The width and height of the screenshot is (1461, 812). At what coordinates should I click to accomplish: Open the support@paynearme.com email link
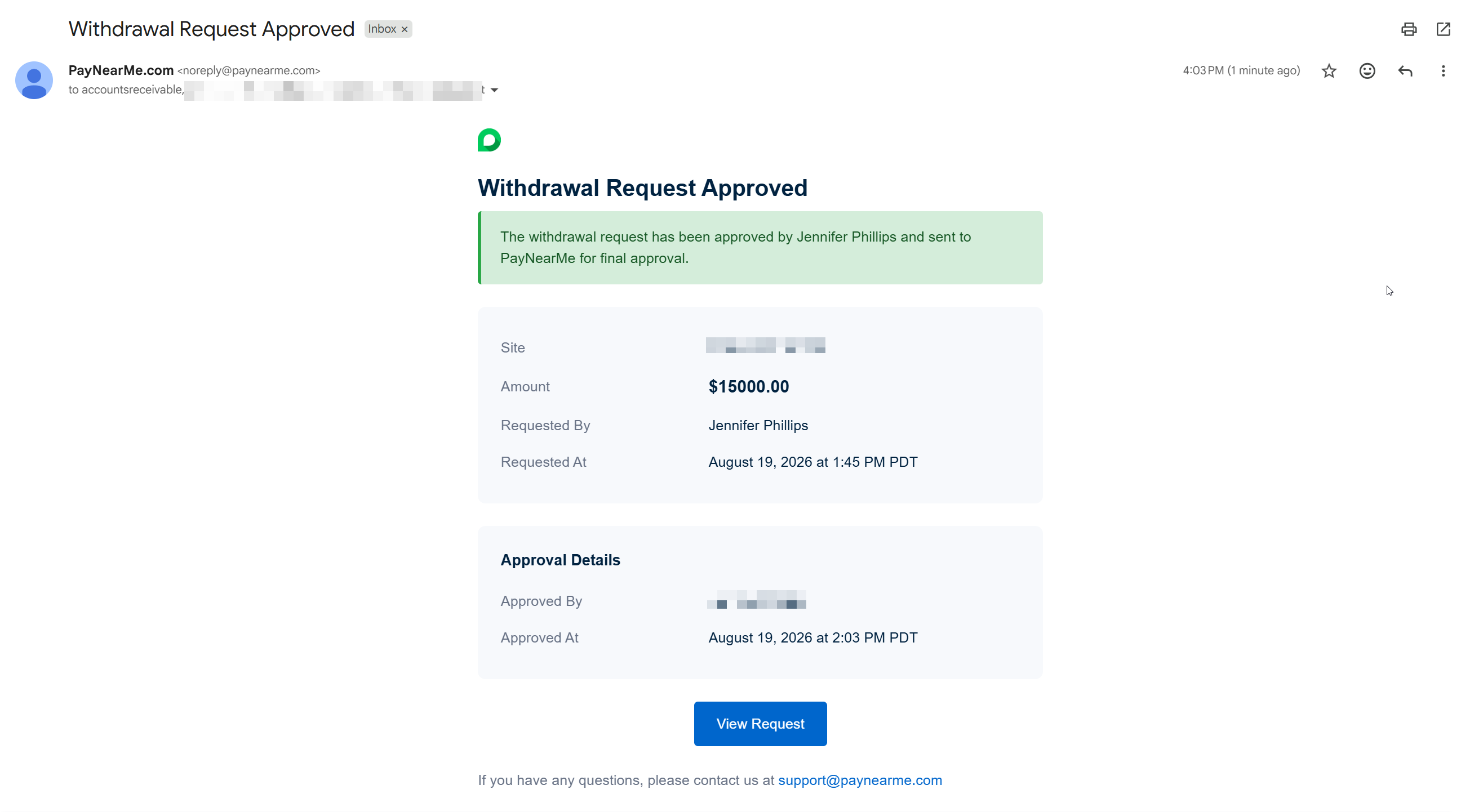coord(860,780)
